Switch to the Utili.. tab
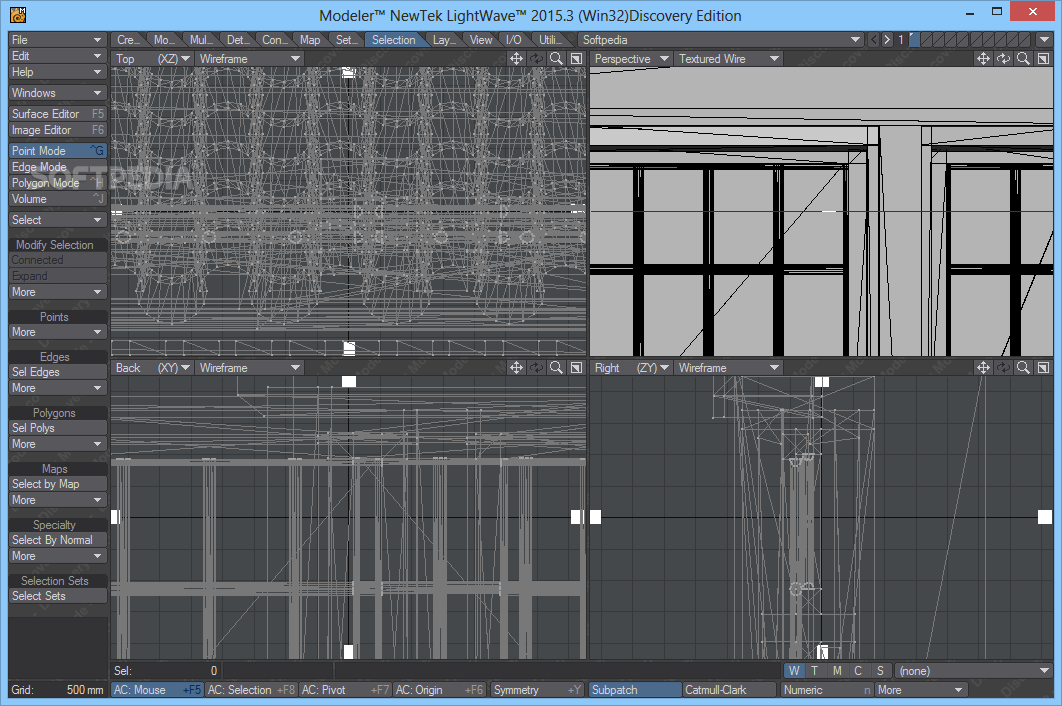 coord(550,40)
